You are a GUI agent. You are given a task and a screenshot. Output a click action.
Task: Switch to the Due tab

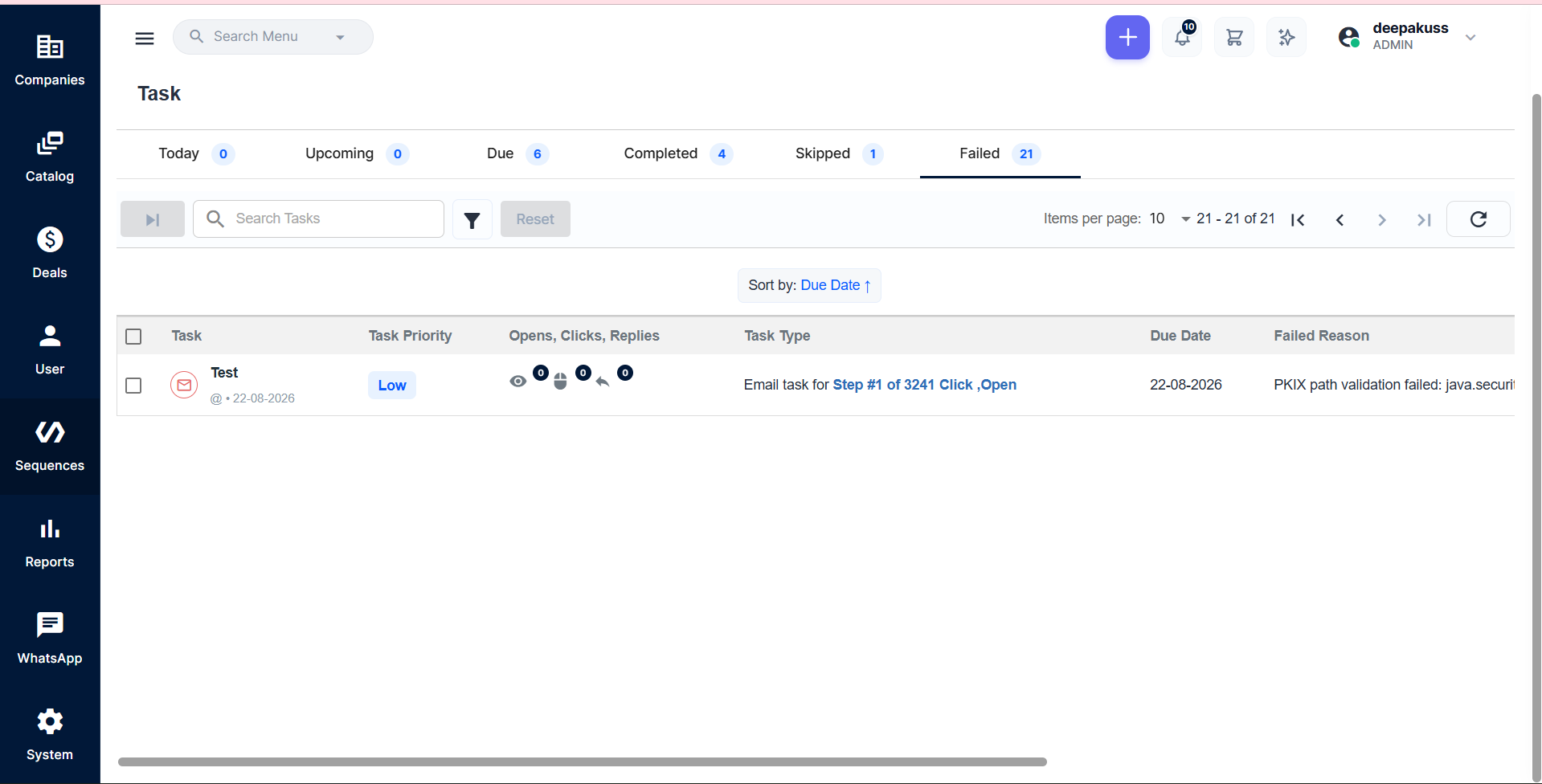(x=517, y=153)
